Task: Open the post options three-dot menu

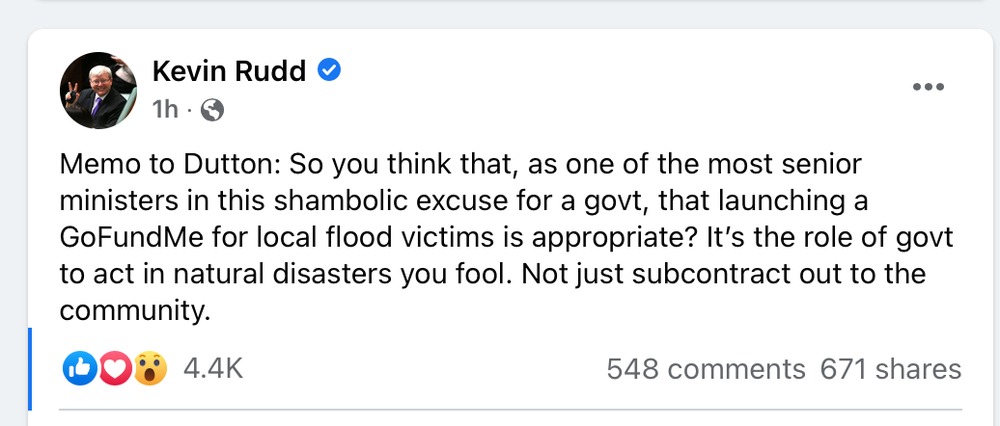Action: click(x=928, y=87)
